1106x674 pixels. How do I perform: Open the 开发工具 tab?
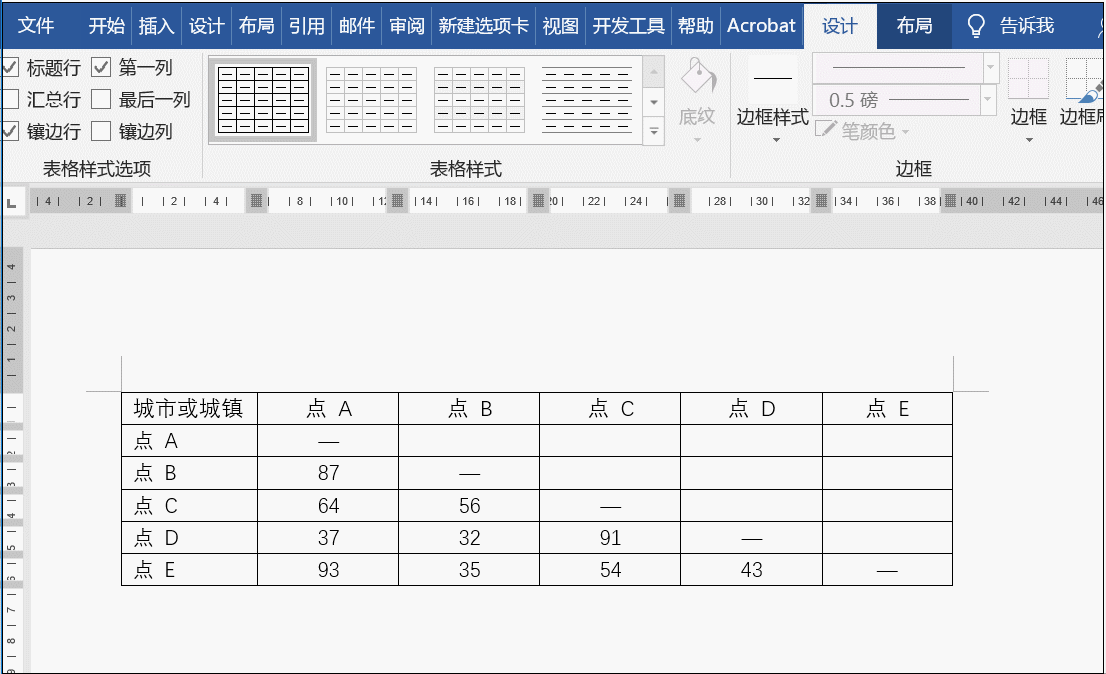click(x=628, y=26)
